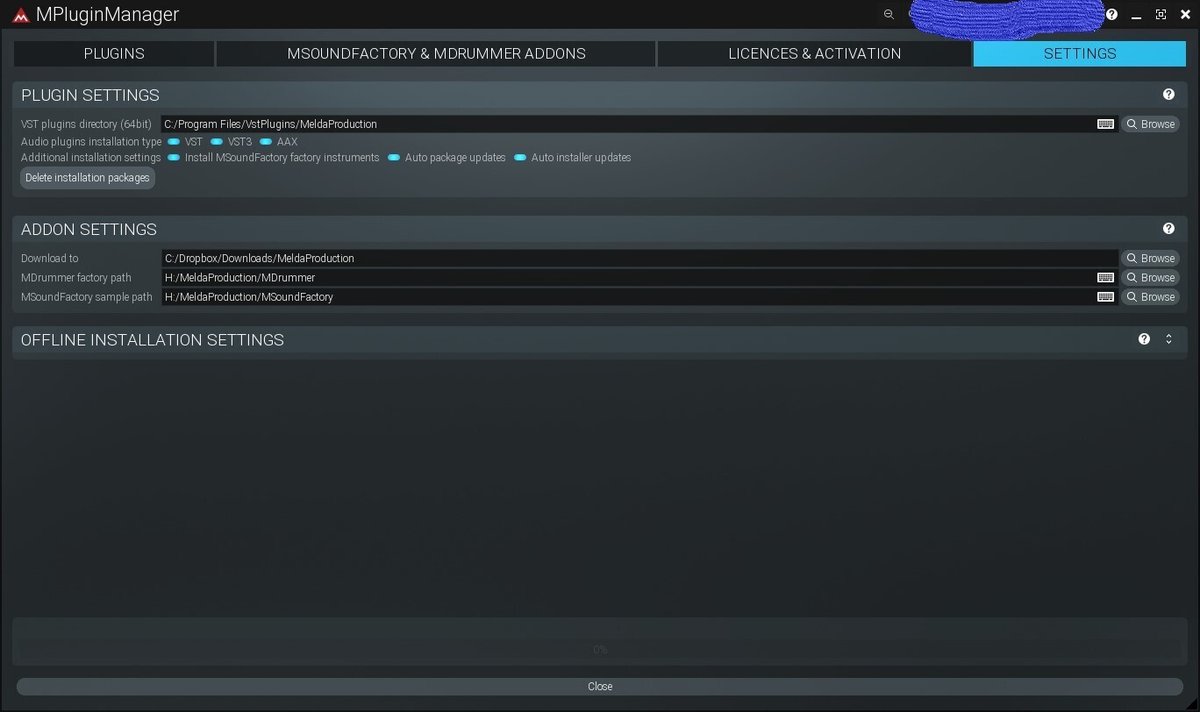
Task: Click the VST plugins directory path field
Action: pos(639,124)
